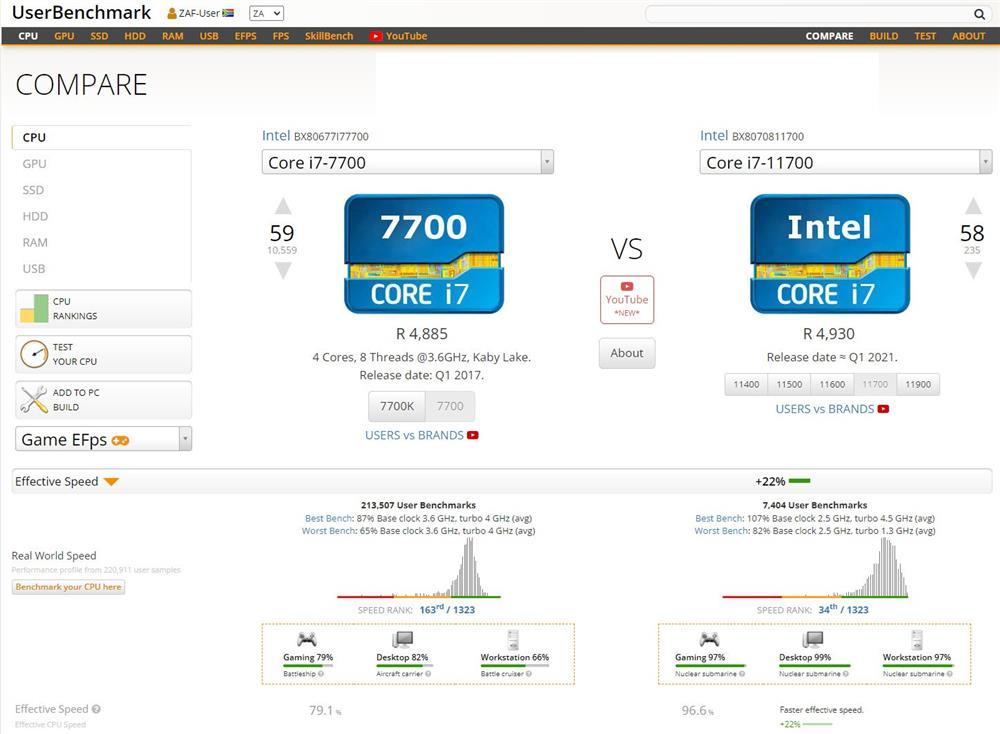1000x734 pixels.
Task: Click the Gaming 79% gamepad icon
Action: point(307,639)
